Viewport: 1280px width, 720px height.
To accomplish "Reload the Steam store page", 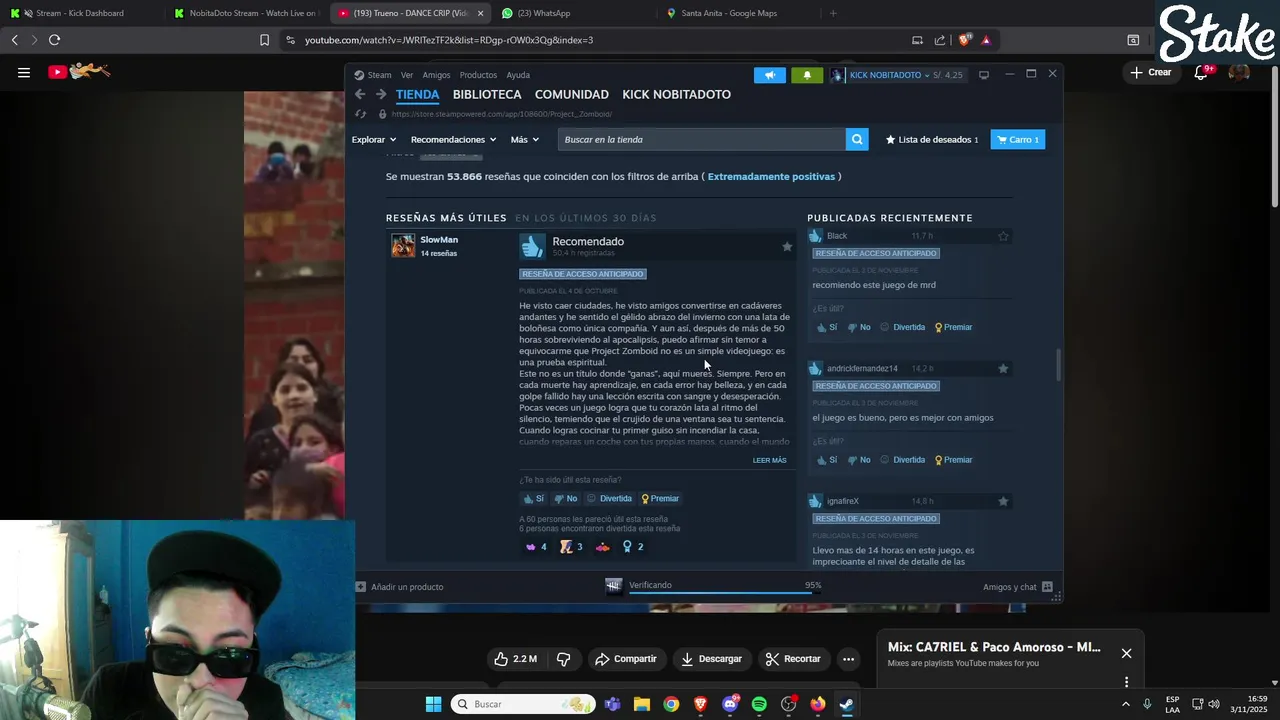I will pos(361,114).
